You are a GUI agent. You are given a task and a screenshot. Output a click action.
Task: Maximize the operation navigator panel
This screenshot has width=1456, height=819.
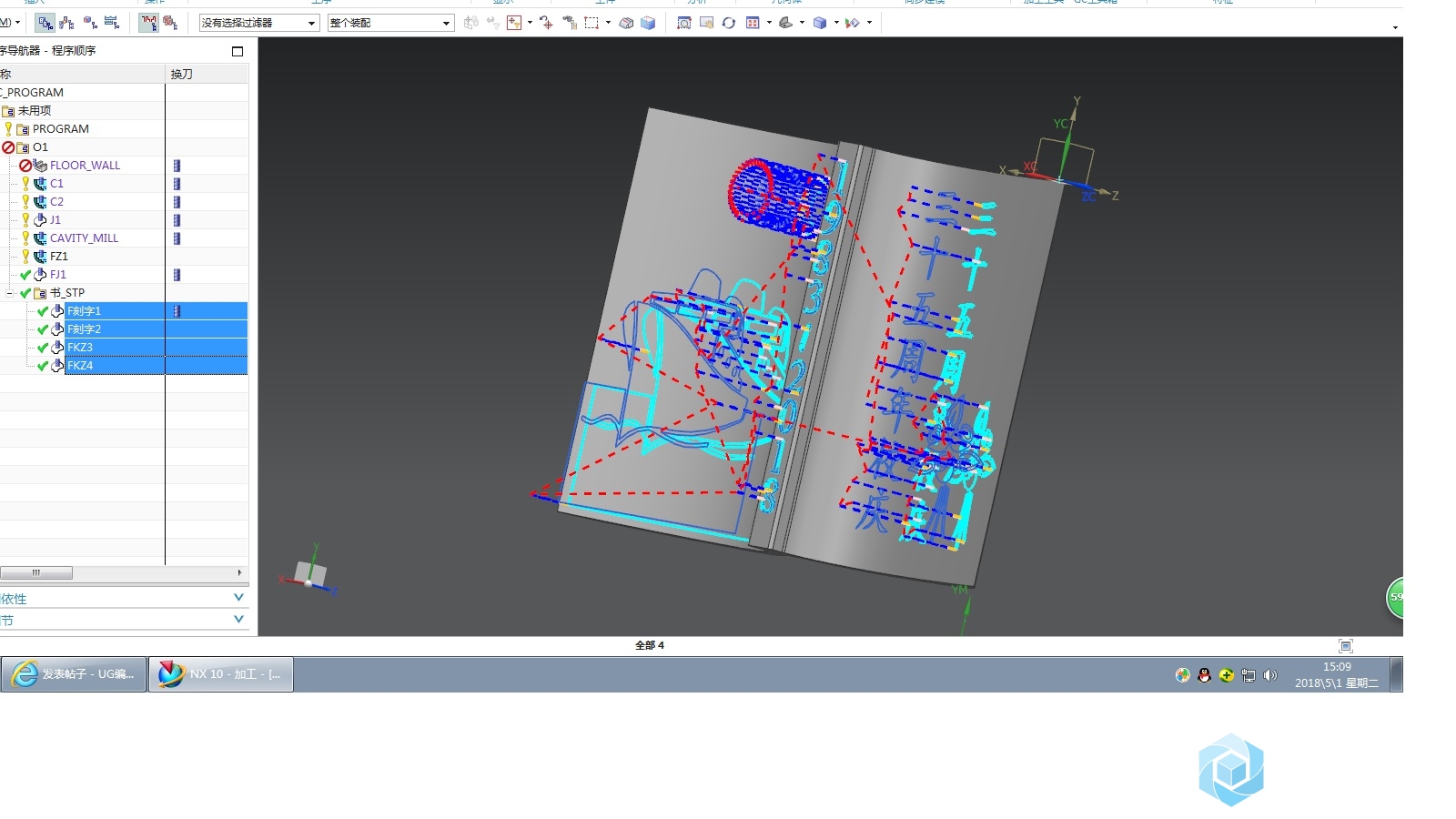click(238, 51)
